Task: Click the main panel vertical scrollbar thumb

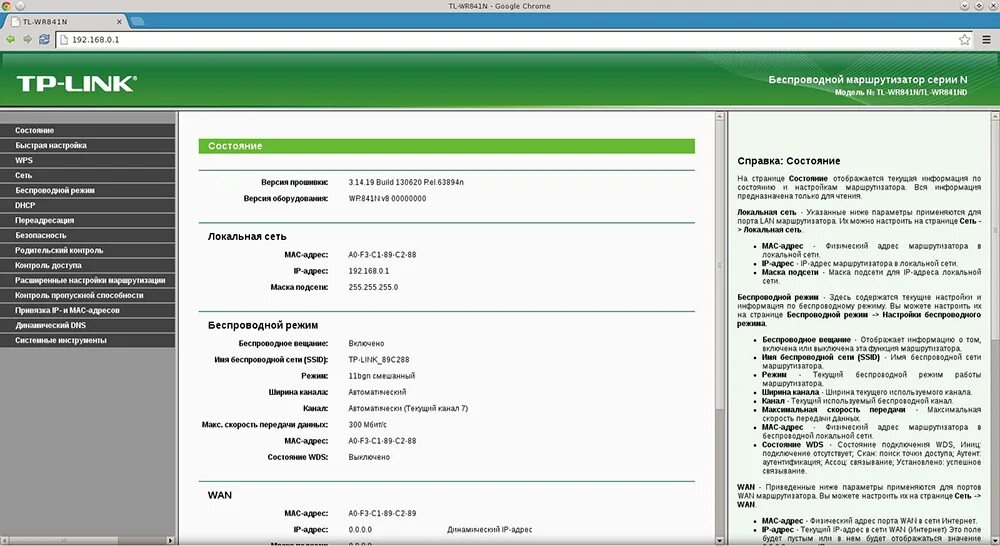Action: point(719,265)
